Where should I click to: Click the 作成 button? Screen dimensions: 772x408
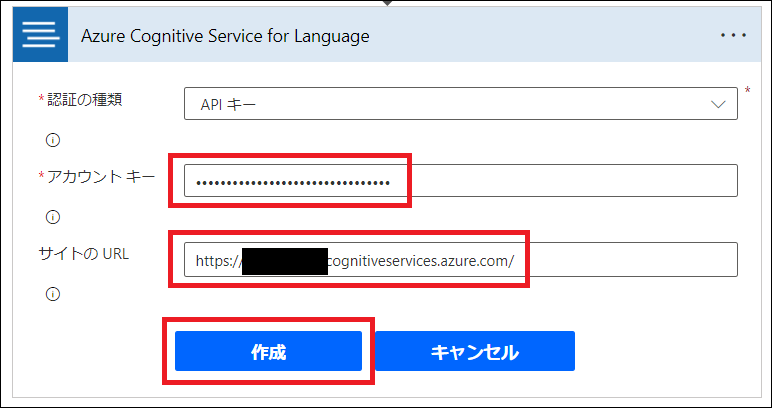268,351
